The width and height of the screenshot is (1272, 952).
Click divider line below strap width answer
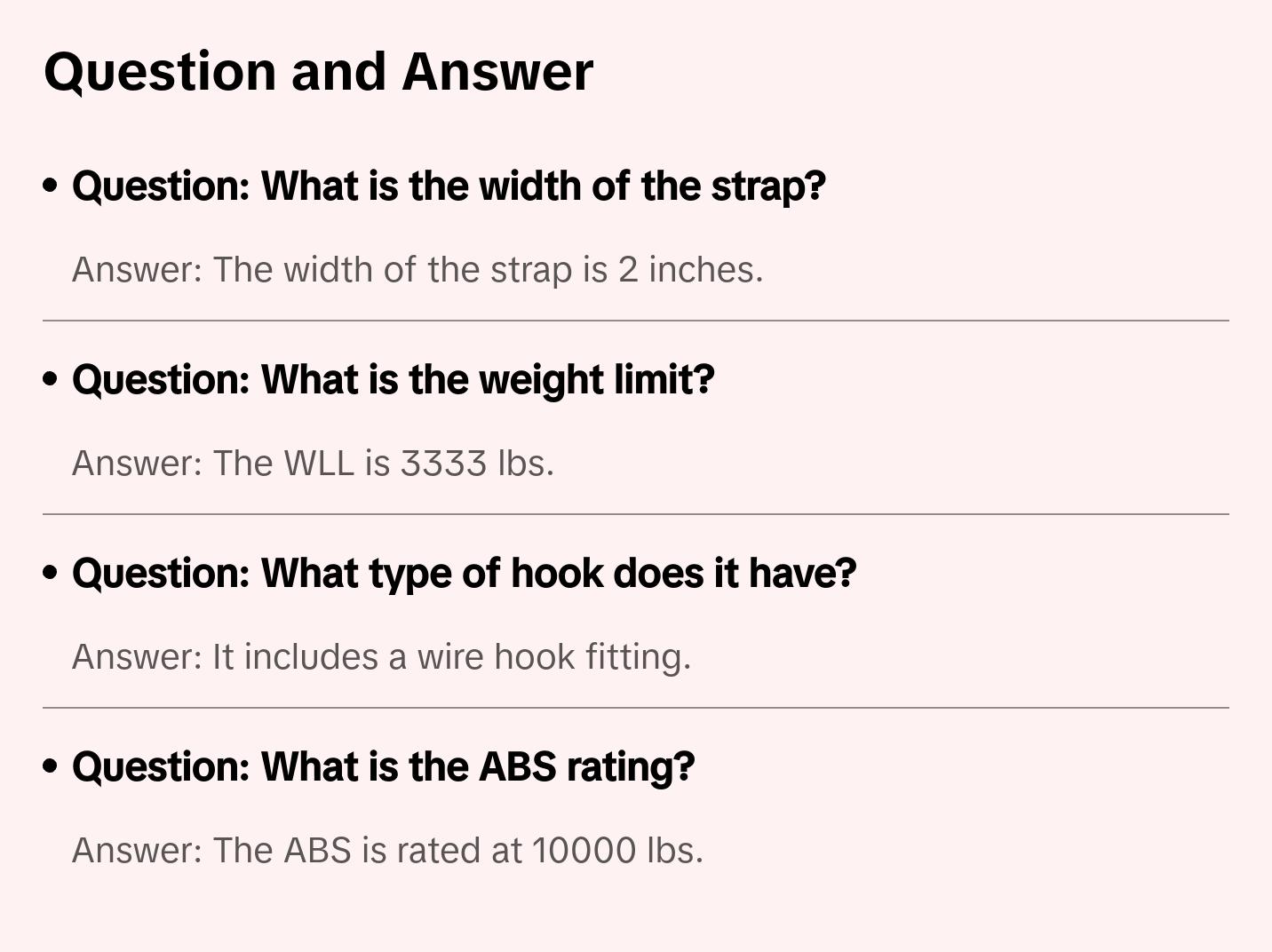coord(636,321)
